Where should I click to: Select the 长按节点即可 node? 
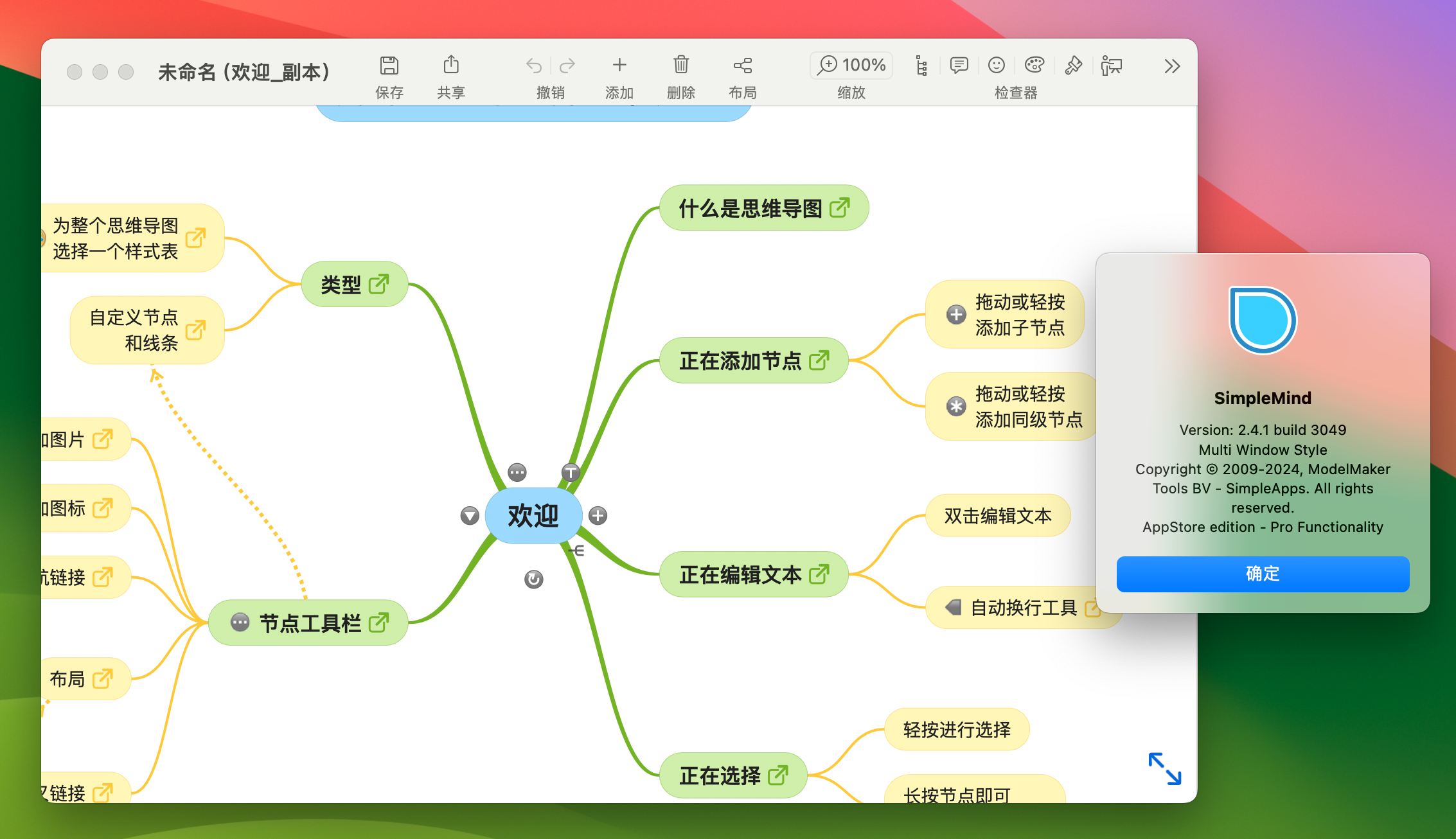tap(975, 790)
